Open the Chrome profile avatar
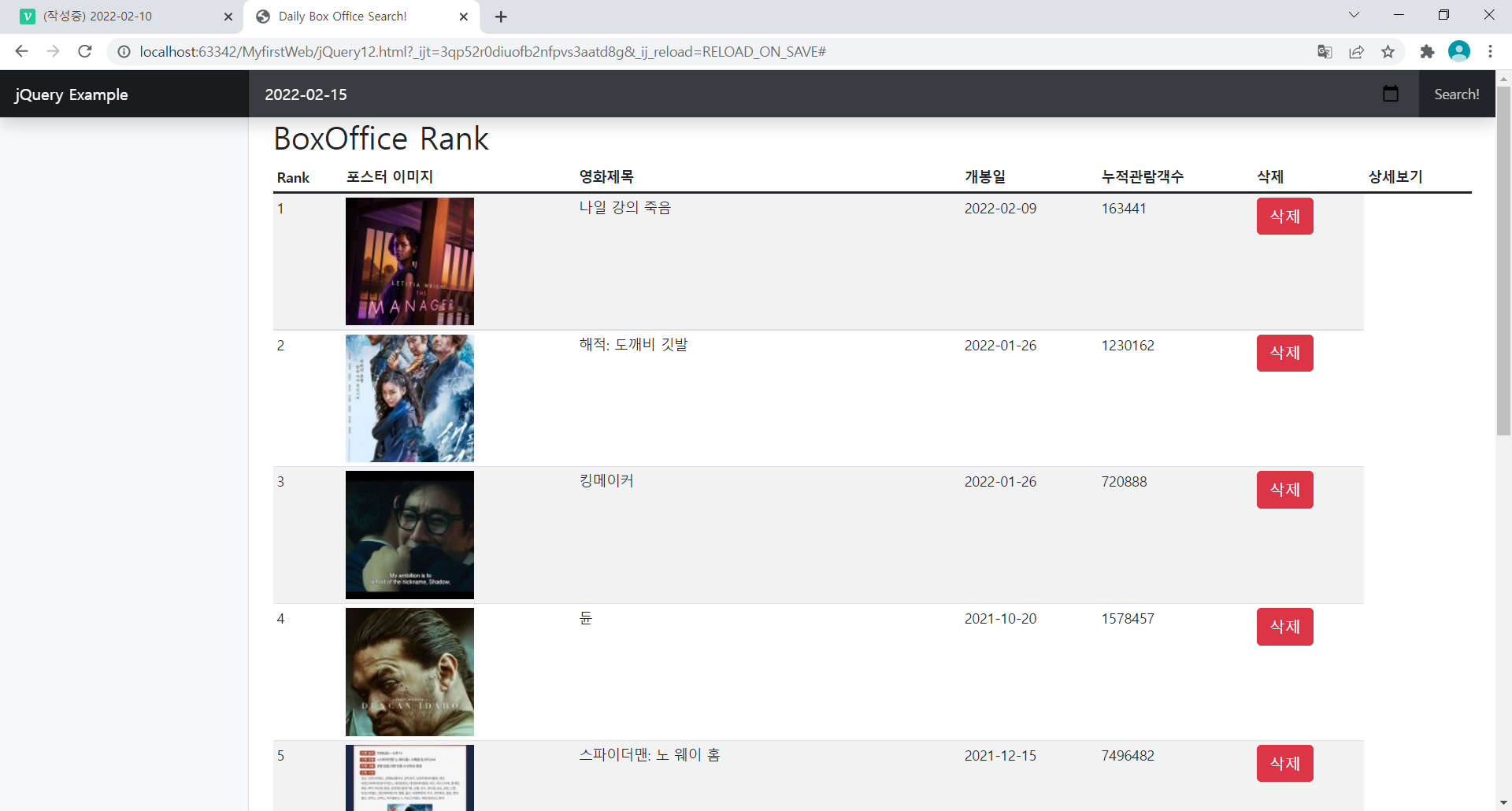Image resolution: width=1512 pixels, height=811 pixels. click(x=1459, y=51)
